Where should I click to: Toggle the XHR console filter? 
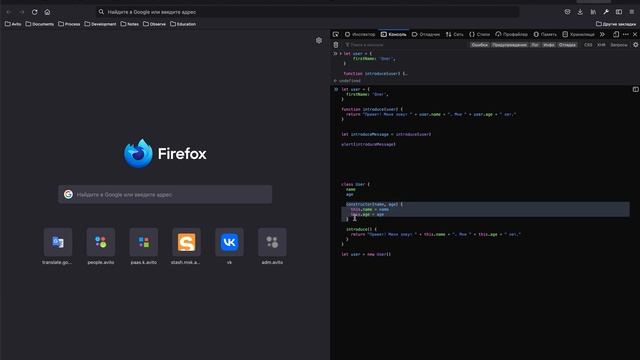coord(601,45)
